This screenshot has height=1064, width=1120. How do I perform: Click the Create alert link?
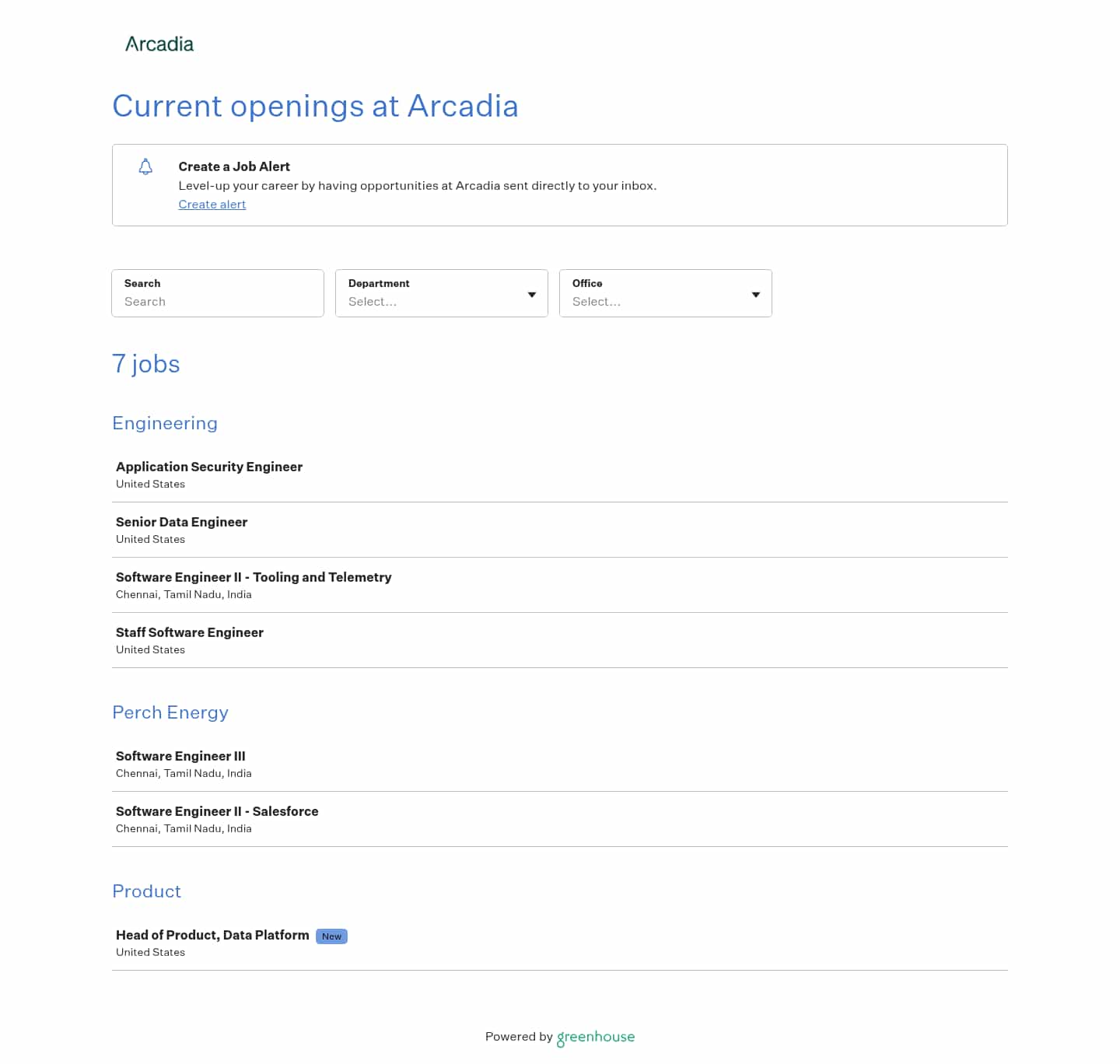[x=212, y=205]
